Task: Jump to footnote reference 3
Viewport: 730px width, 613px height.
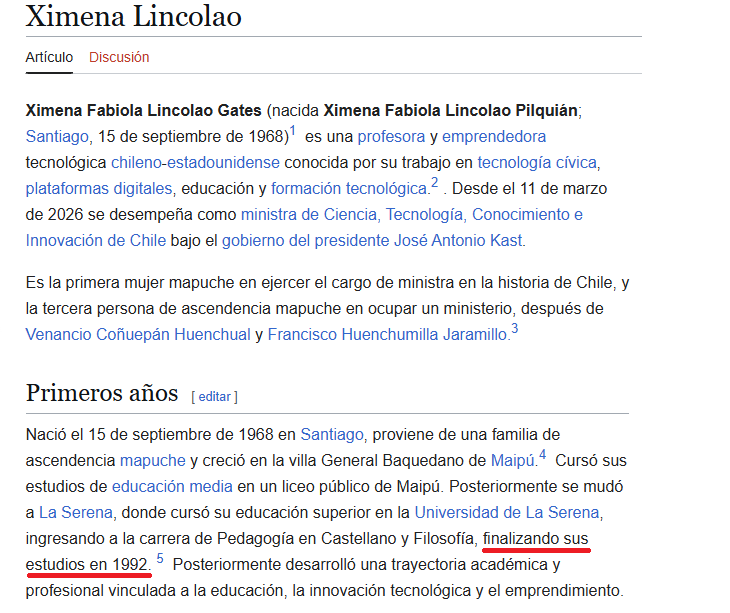Action: (514, 328)
